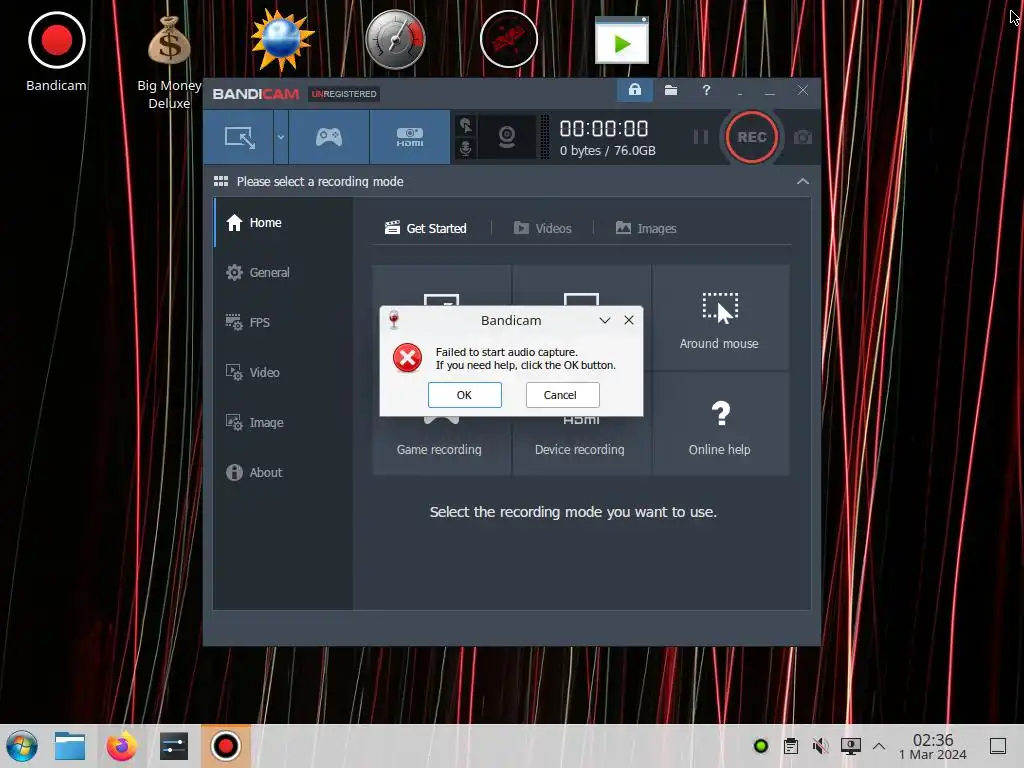Click the wine glass icon in dialog titlebar

point(394,319)
